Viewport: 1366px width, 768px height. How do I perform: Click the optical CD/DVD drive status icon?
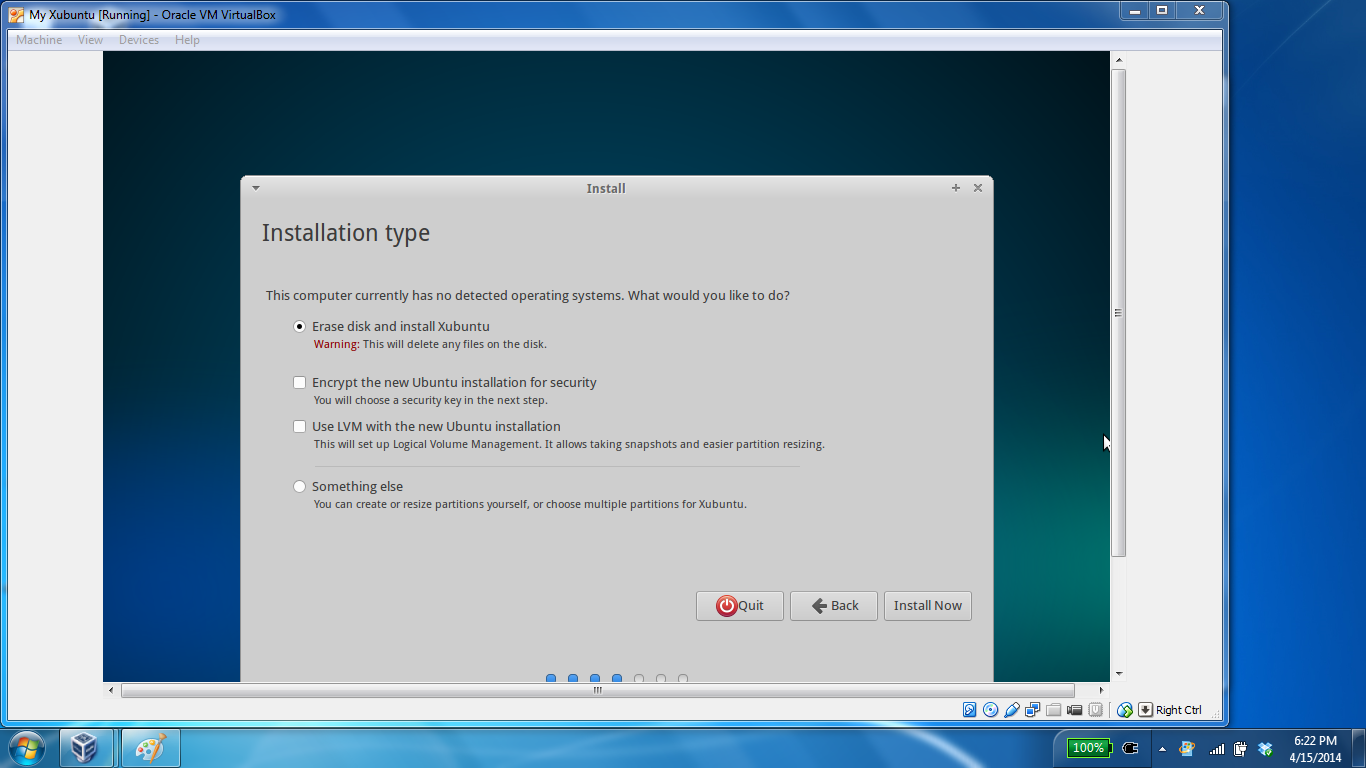pos(990,710)
